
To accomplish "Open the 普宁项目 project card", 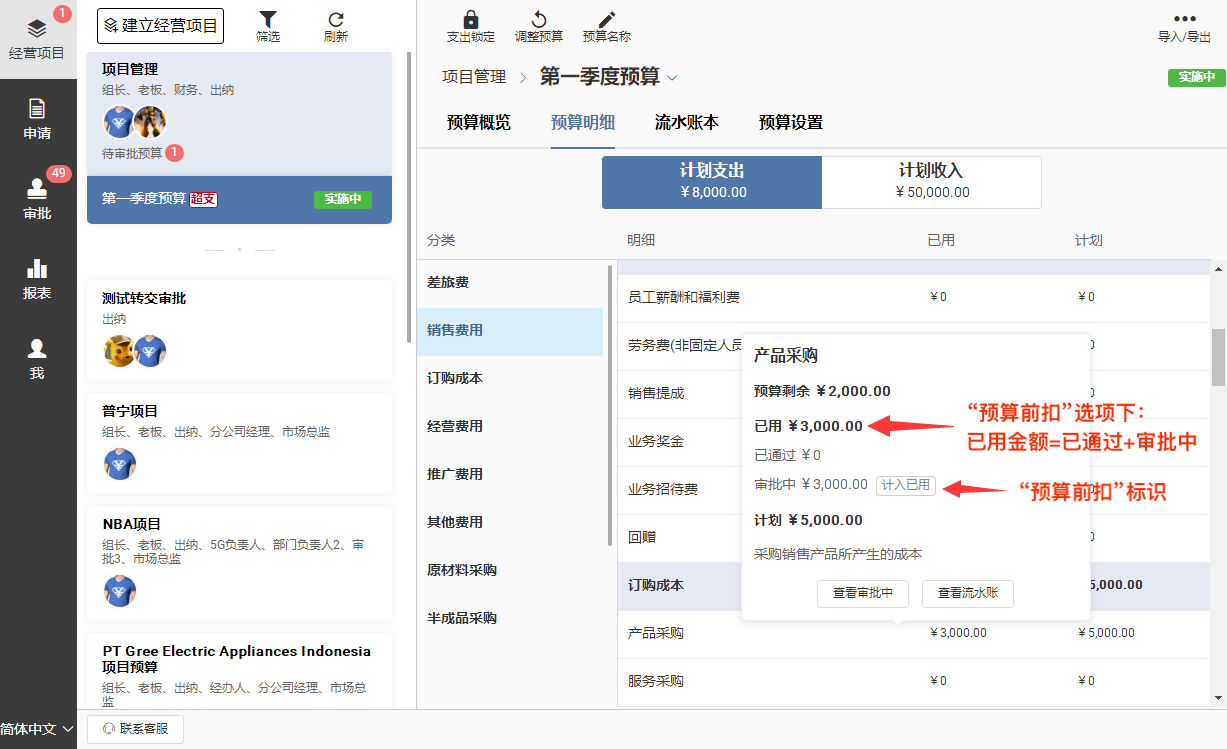I will point(239,443).
